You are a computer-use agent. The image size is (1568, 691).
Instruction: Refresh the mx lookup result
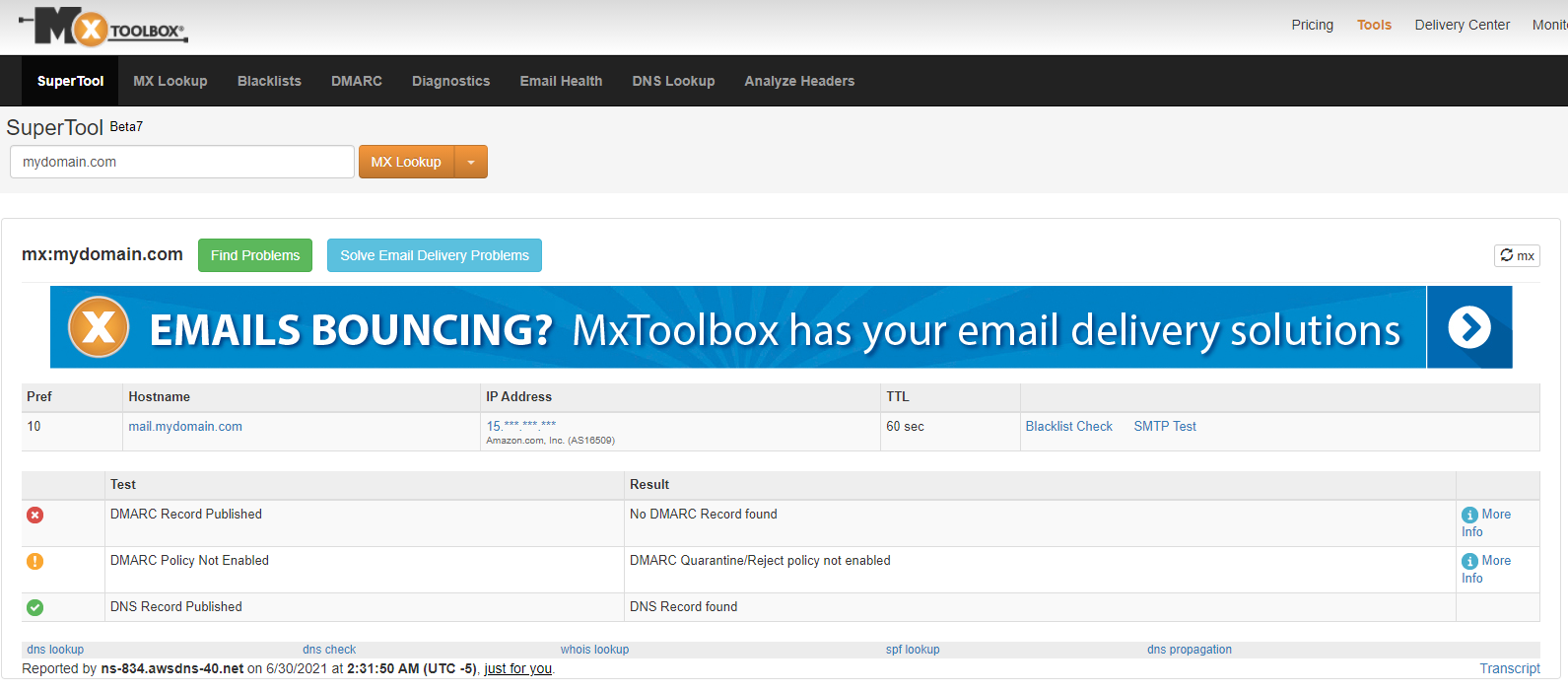click(1517, 255)
